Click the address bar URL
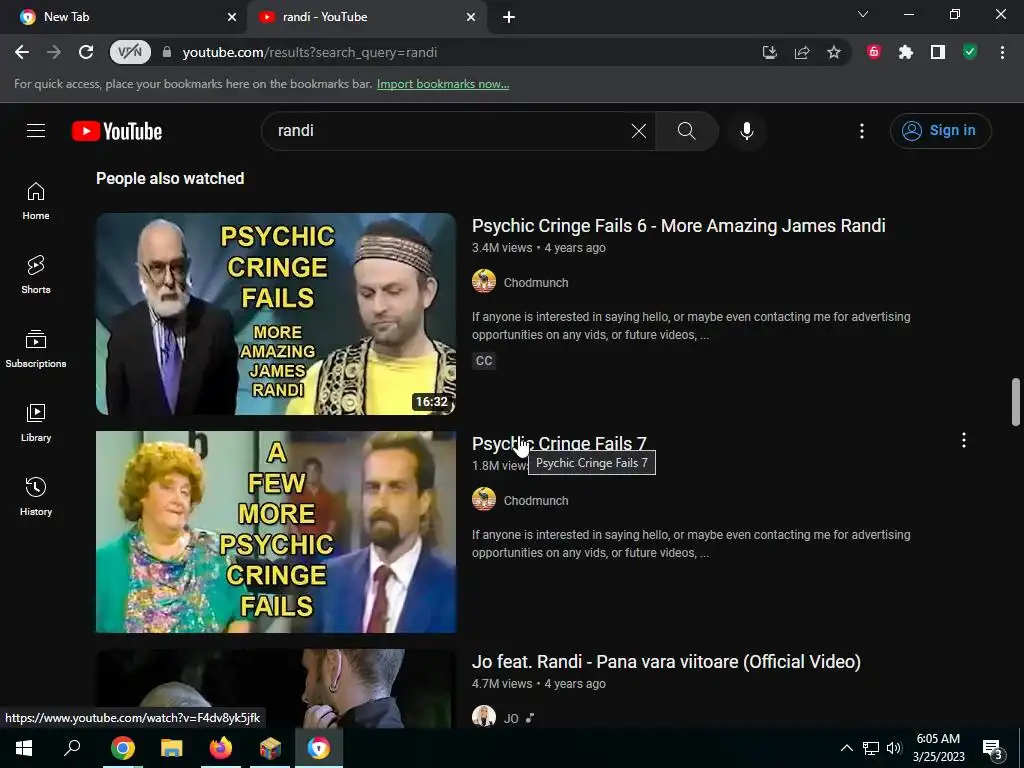Image resolution: width=1024 pixels, height=768 pixels. click(310, 52)
